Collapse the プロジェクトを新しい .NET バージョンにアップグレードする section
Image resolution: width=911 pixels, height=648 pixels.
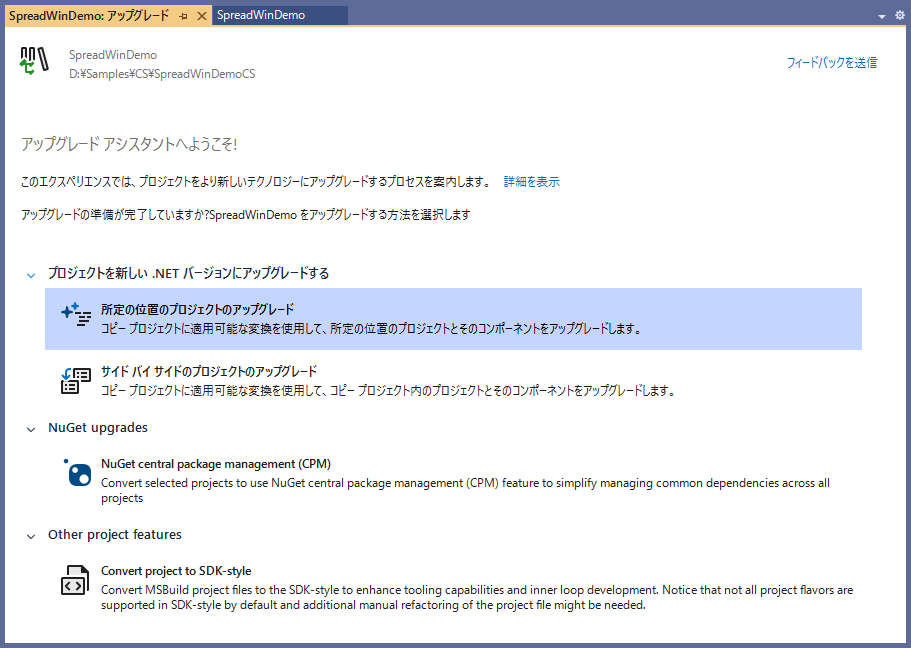(31, 275)
